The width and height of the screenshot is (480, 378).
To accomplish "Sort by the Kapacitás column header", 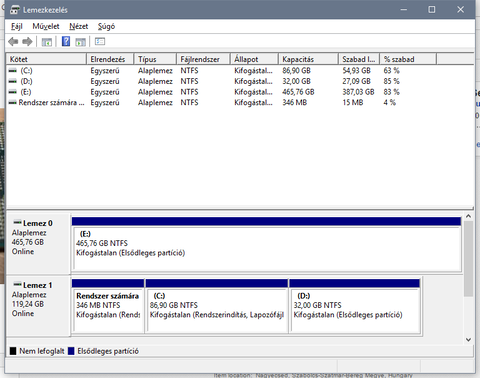I will click(x=308, y=59).
